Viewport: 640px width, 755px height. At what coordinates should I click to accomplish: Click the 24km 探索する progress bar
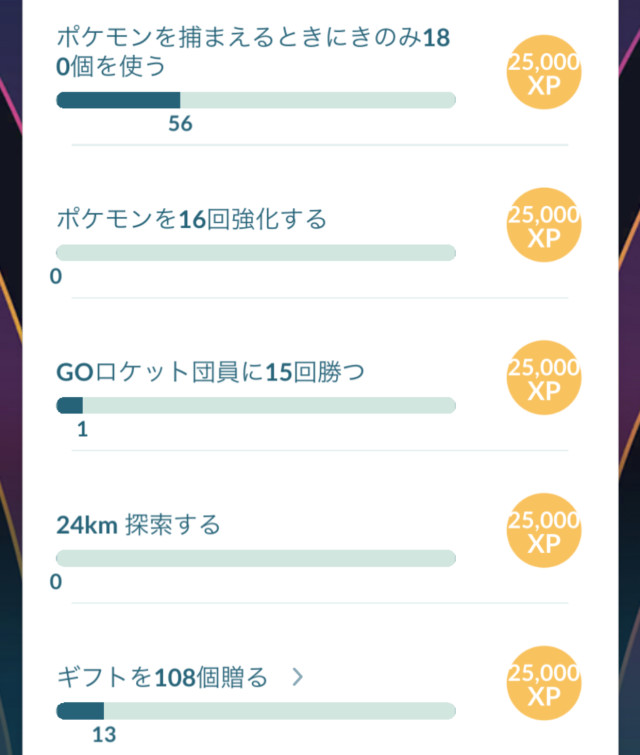click(x=256, y=557)
